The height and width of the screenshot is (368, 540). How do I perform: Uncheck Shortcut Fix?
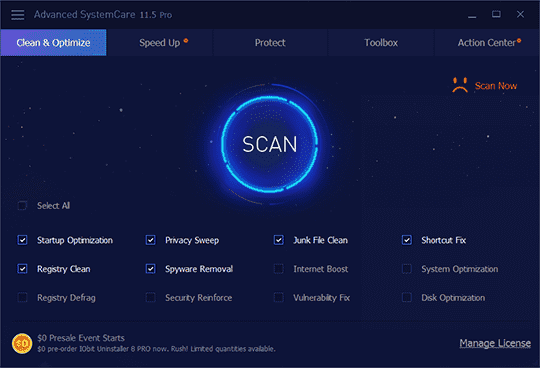point(407,240)
